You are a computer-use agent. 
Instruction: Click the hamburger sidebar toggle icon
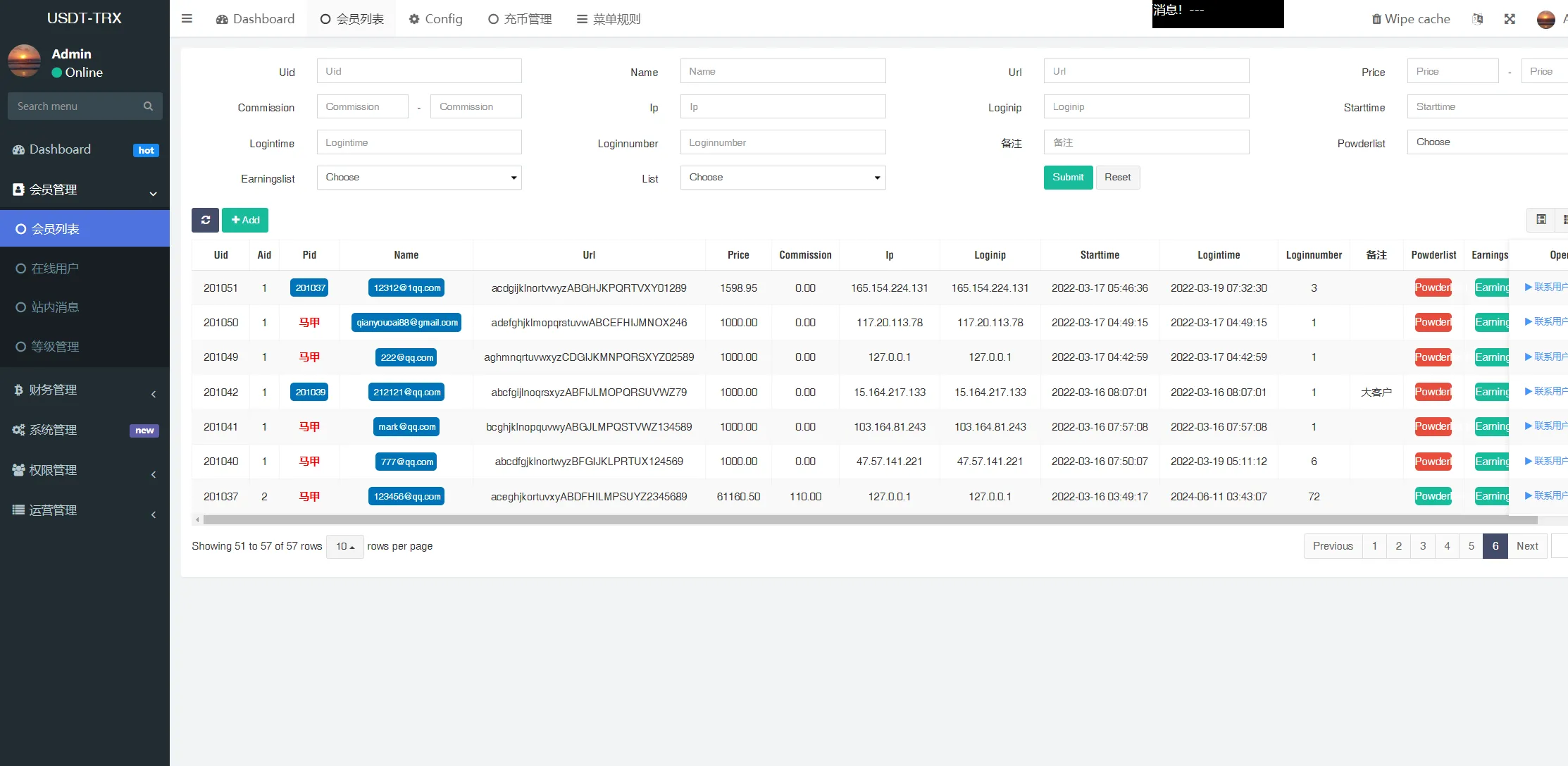(187, 19)
